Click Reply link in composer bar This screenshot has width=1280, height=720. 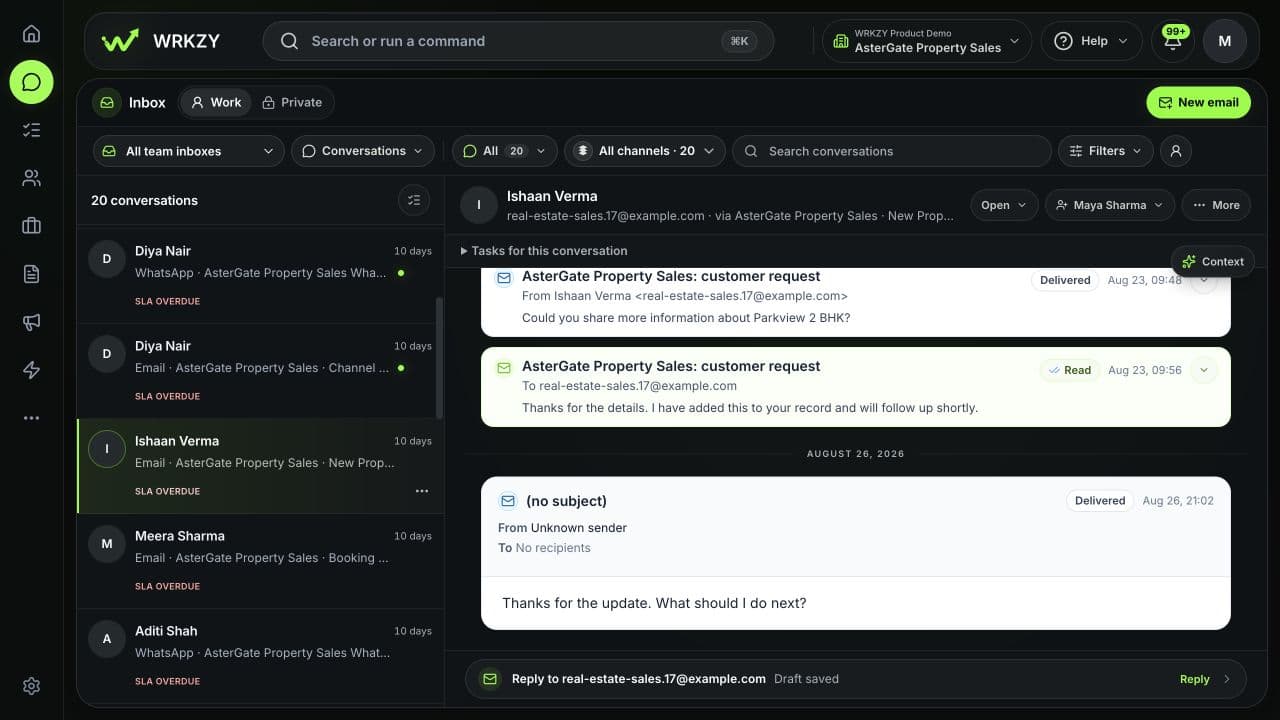click(1194, 679)
